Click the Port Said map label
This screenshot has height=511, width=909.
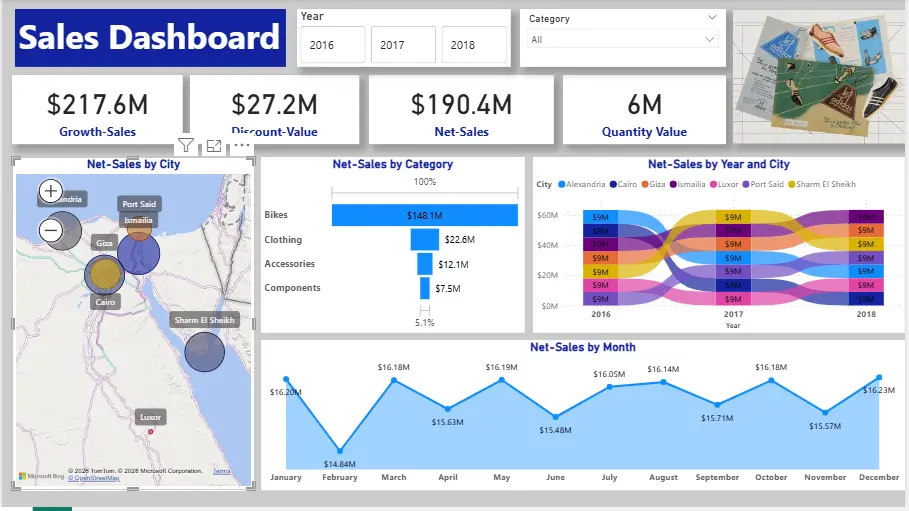(x=139, y=204)
